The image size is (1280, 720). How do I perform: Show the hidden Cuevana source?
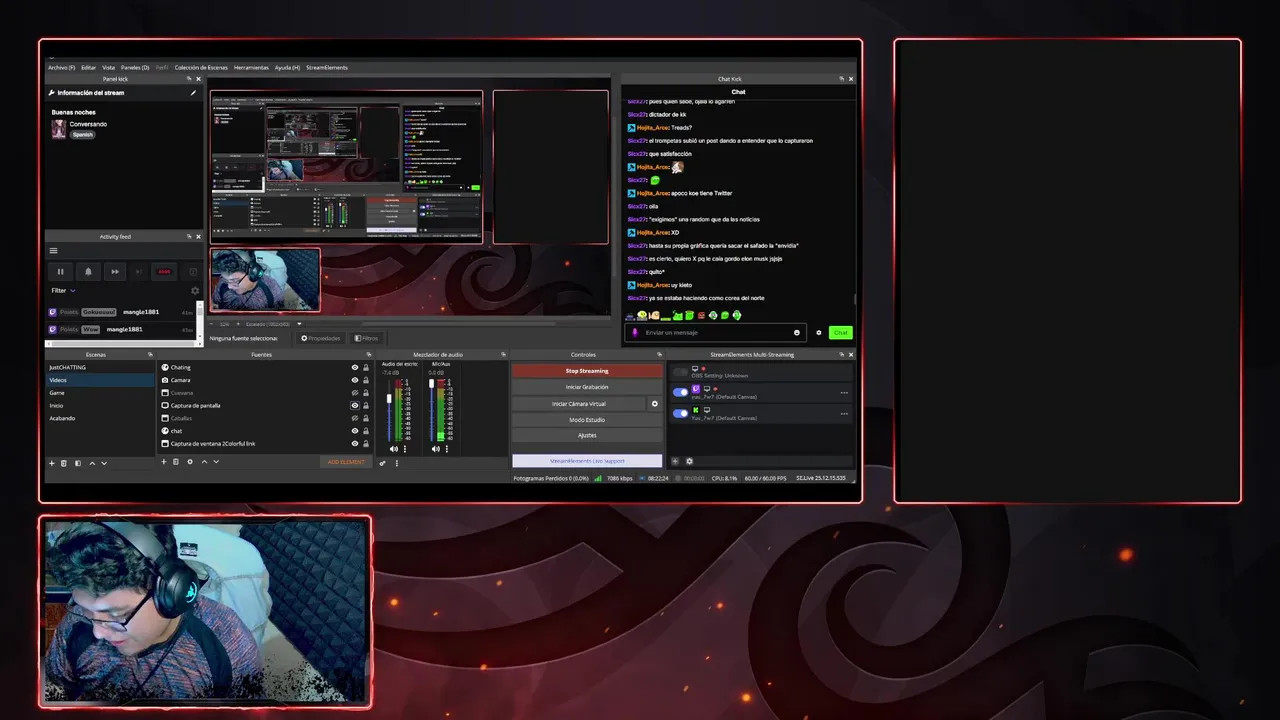click(x=355, y=393)
